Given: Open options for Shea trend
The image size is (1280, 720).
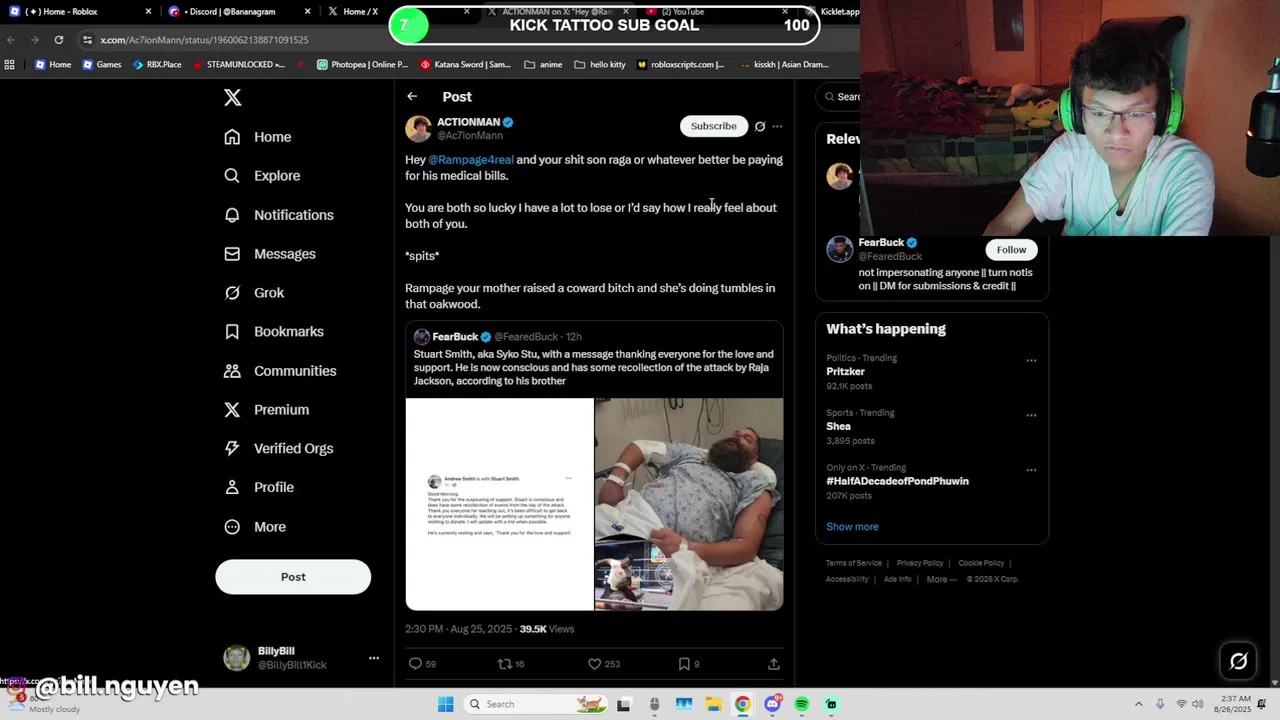Looking at the screenshot, I should pyautogui.click(x=1031, y=415).
